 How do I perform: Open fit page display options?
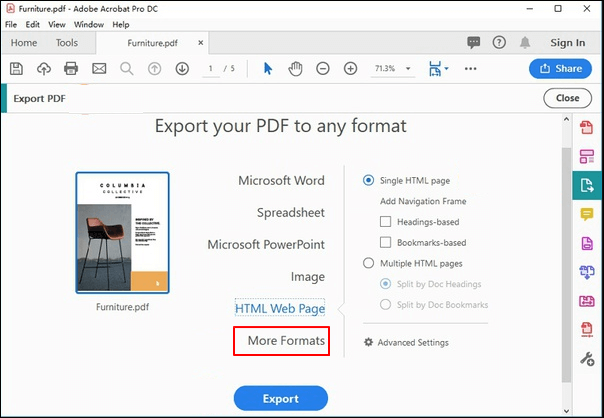pos(438,69)
